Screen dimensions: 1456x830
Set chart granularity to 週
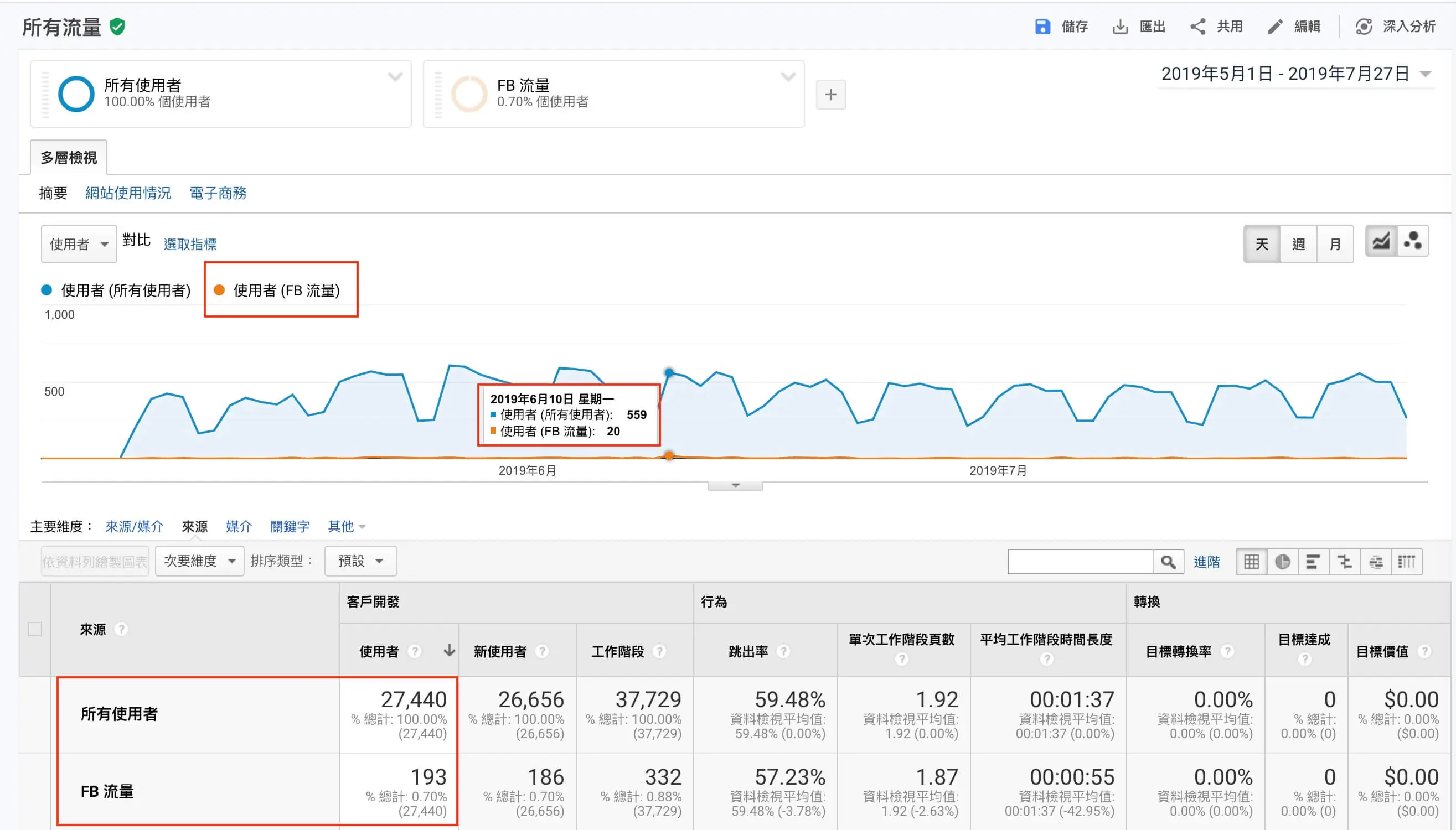[1298, 244]
